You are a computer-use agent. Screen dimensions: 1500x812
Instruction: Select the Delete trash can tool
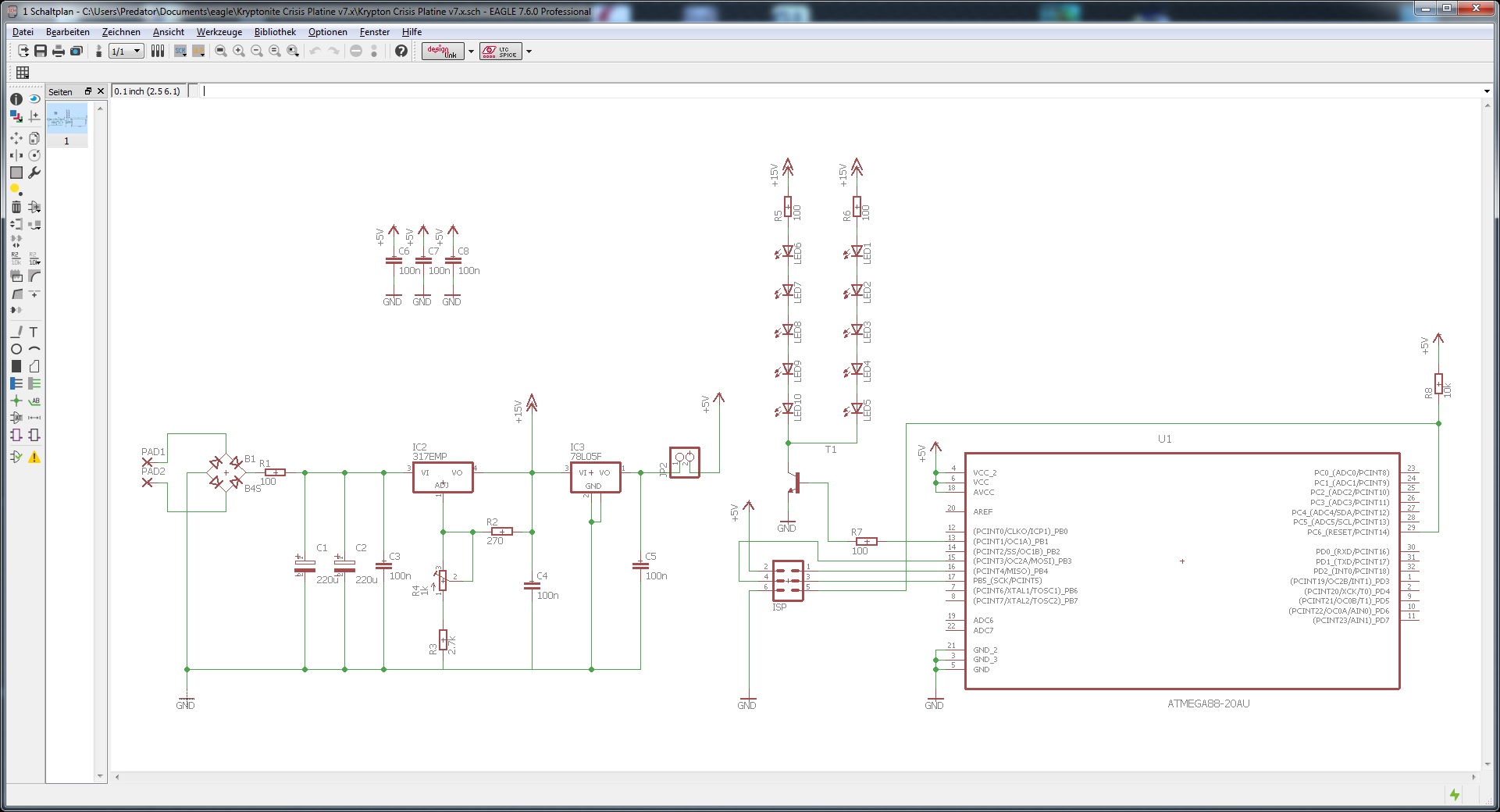[x=16, y=207]
